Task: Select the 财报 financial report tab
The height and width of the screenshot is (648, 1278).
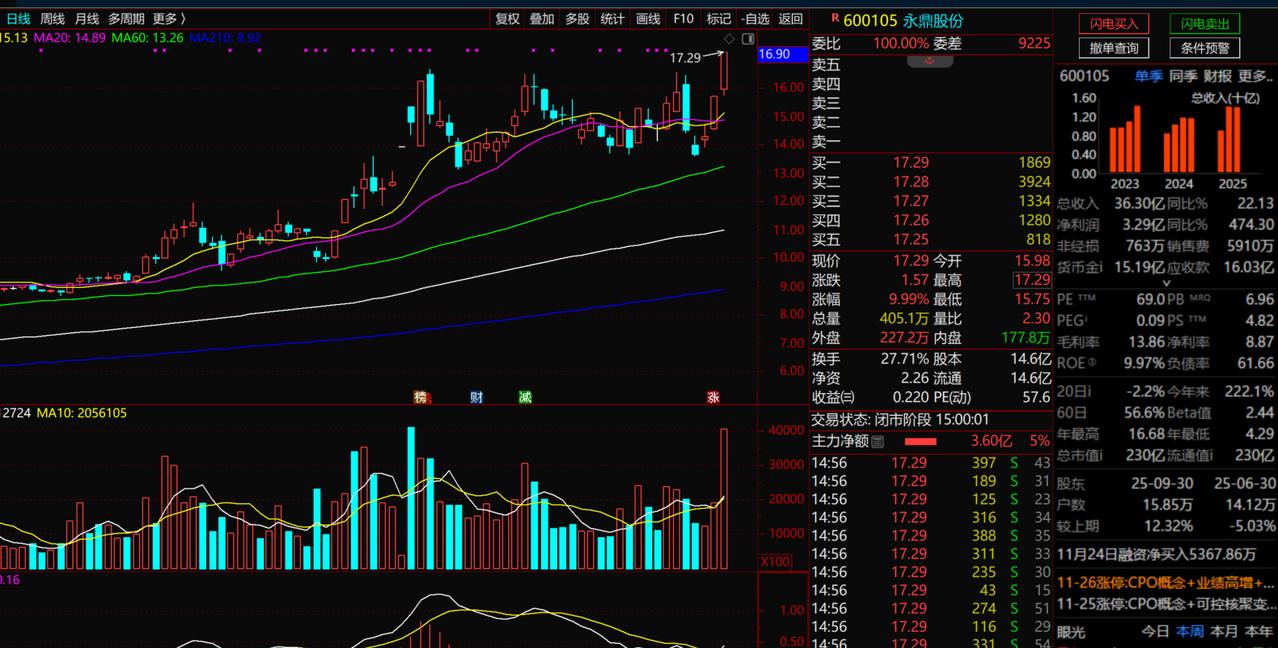Action: point(1217,76)
